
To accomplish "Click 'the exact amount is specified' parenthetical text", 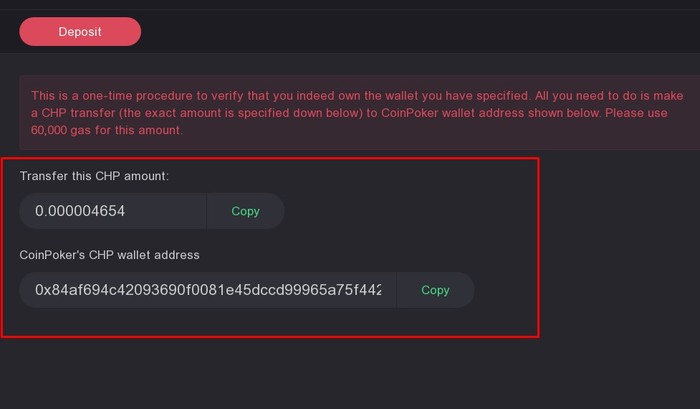I will click(212, 113).
